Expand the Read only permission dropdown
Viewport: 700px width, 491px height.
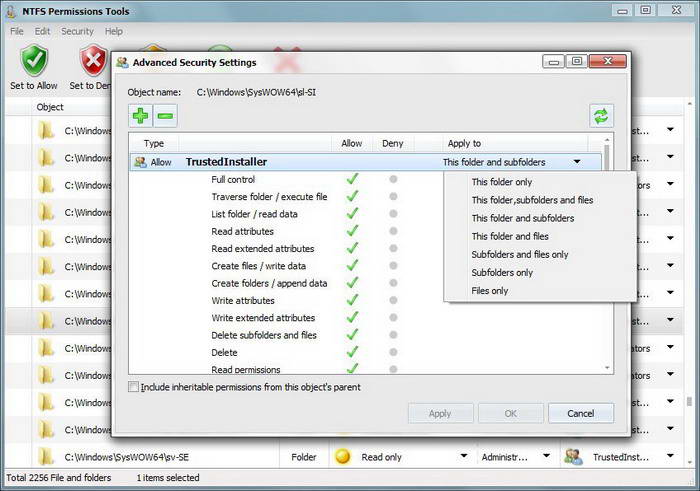coord(463,456)
